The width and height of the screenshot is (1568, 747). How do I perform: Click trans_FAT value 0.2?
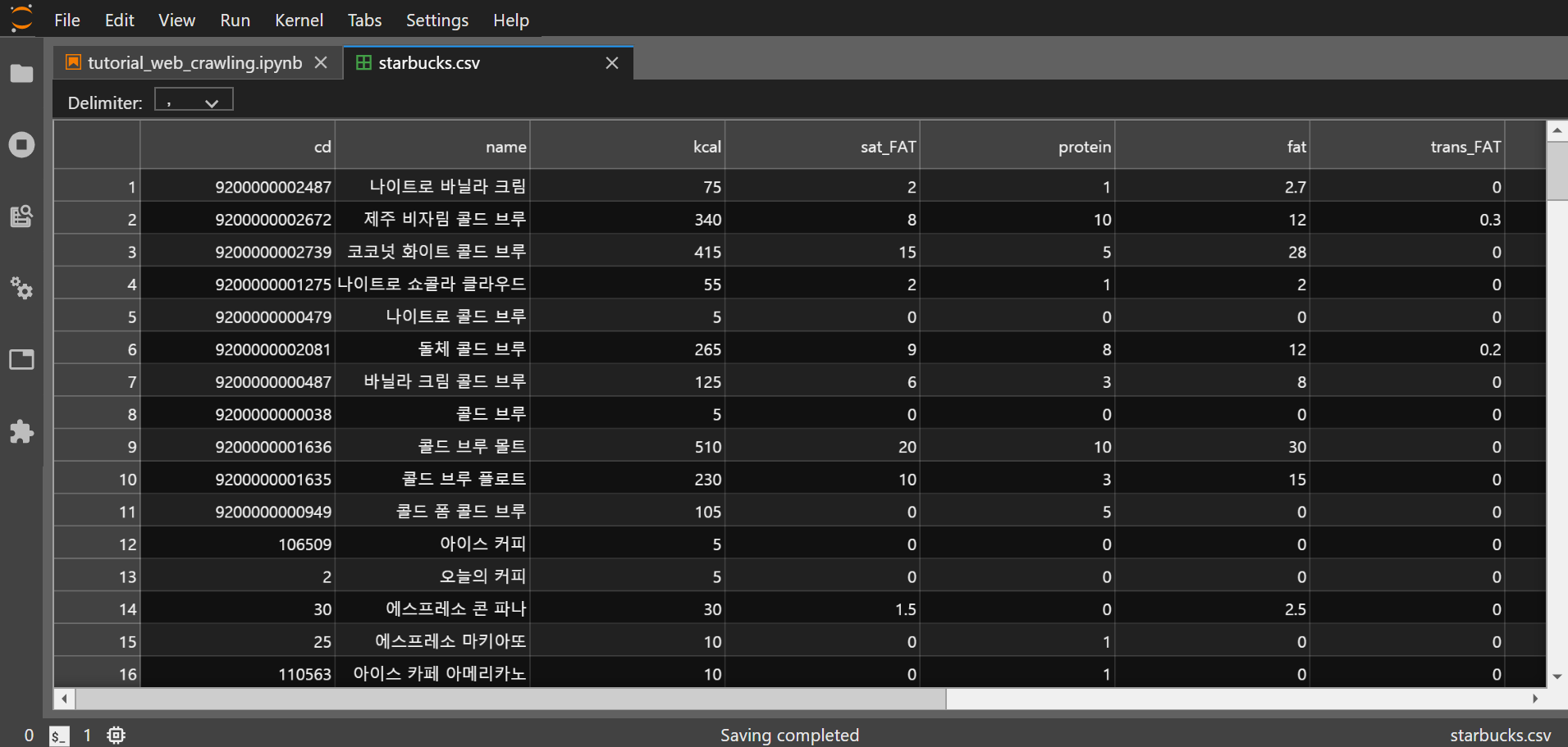[1407, 349]
